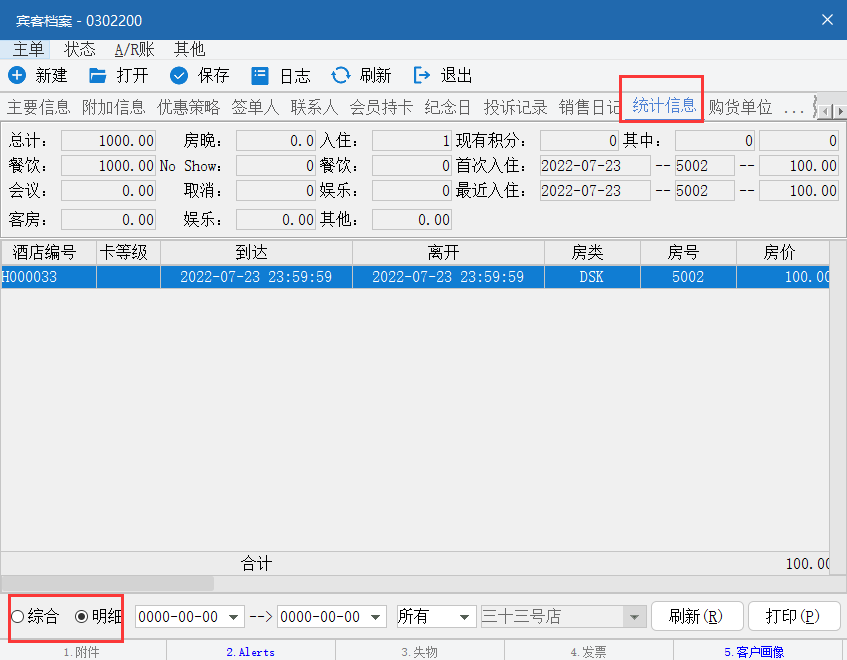Screen dimensions: 847x660
Task: Switch to 会员持卡 tab
Action: point(381,107)
